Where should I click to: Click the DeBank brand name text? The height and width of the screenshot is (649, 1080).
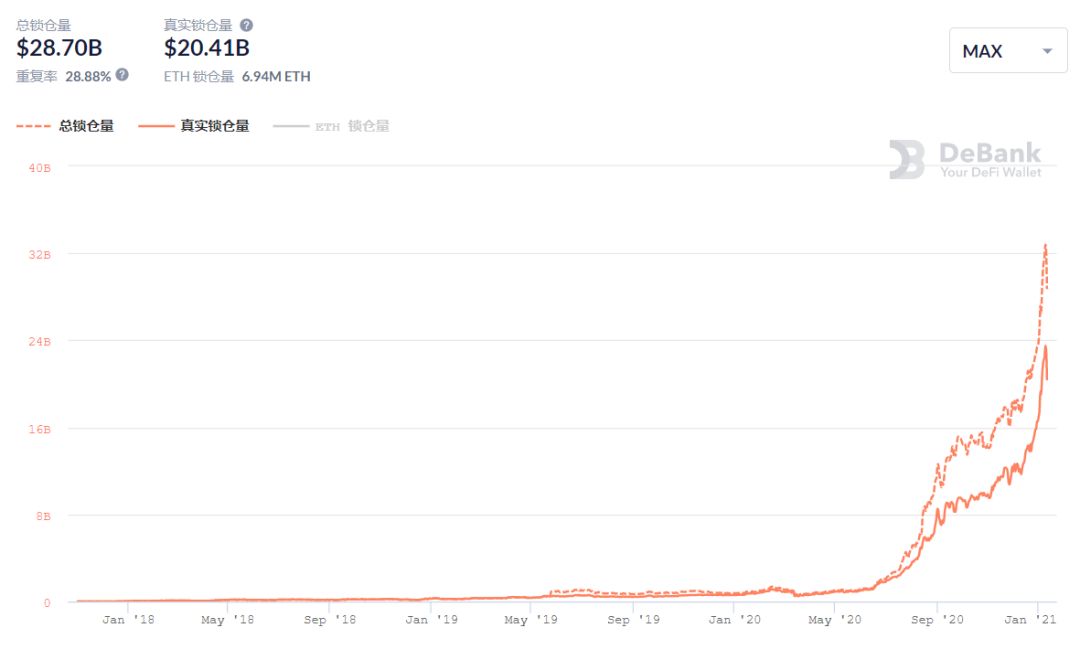click(990, 153)
